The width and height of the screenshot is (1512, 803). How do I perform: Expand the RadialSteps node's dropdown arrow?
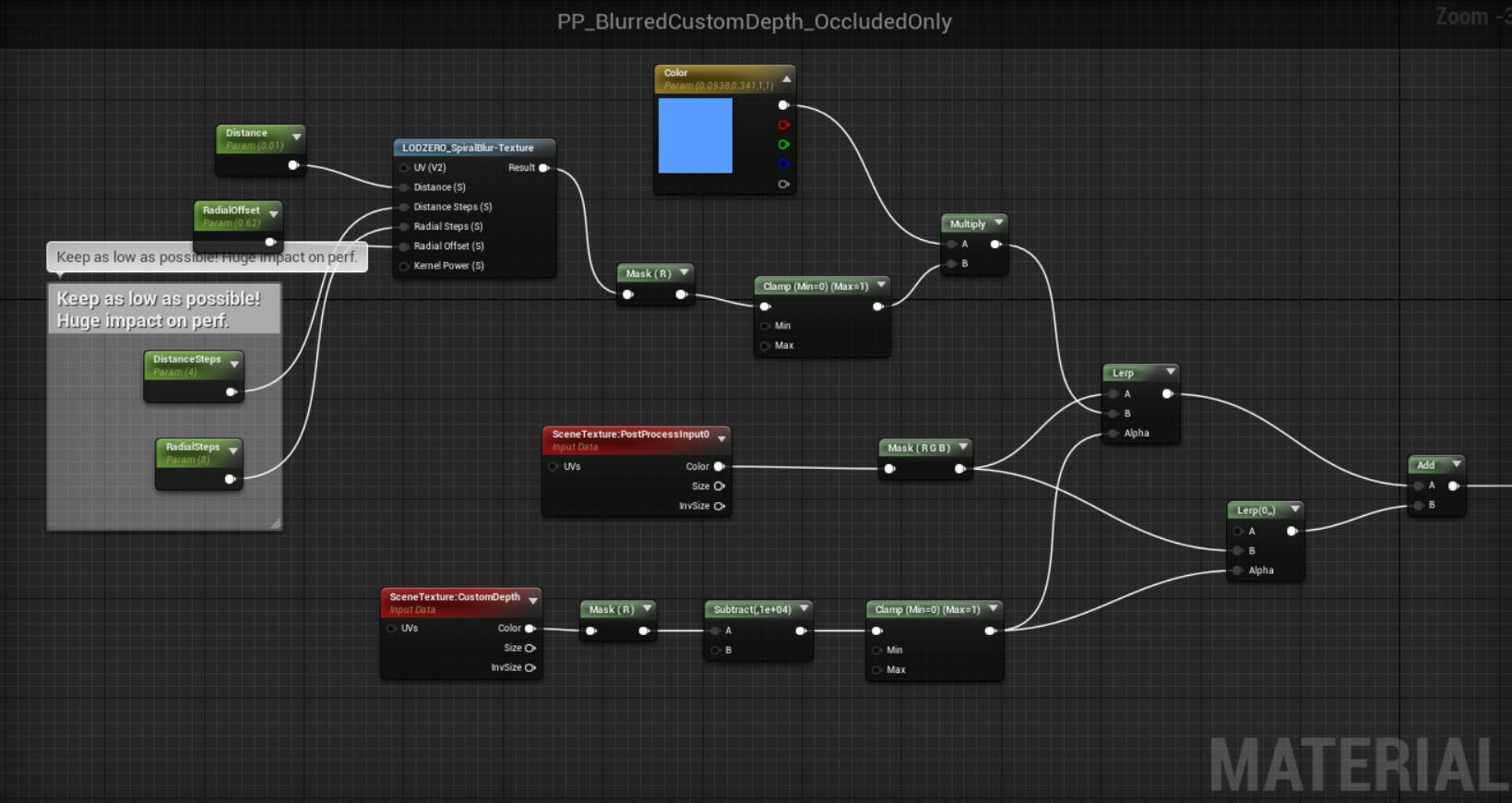[233, 450]
